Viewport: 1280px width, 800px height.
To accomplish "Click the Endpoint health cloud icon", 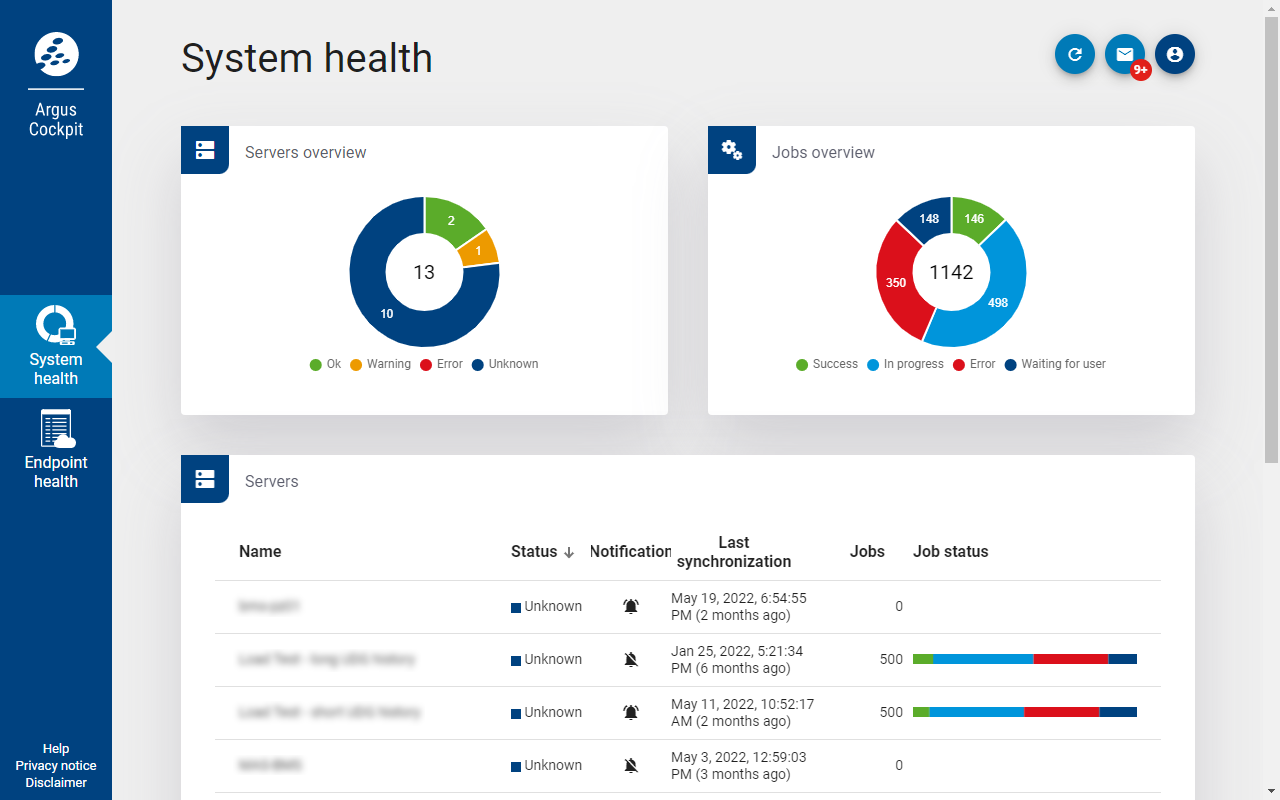I will pos(56,429).
